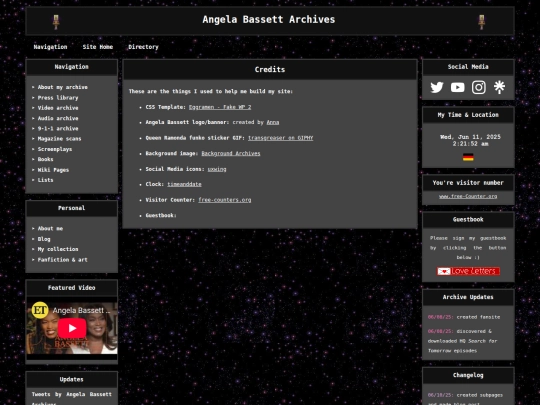Click the date and time clock display

[x=470, y=141]
